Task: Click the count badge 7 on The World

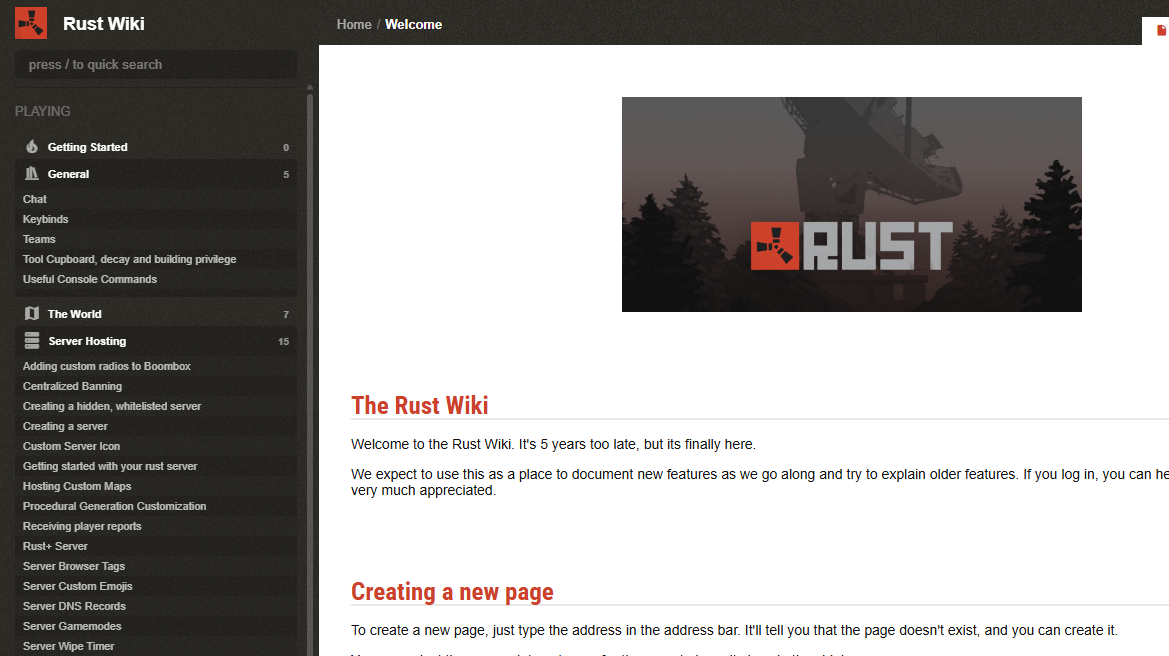Action: tap(286, 315)
